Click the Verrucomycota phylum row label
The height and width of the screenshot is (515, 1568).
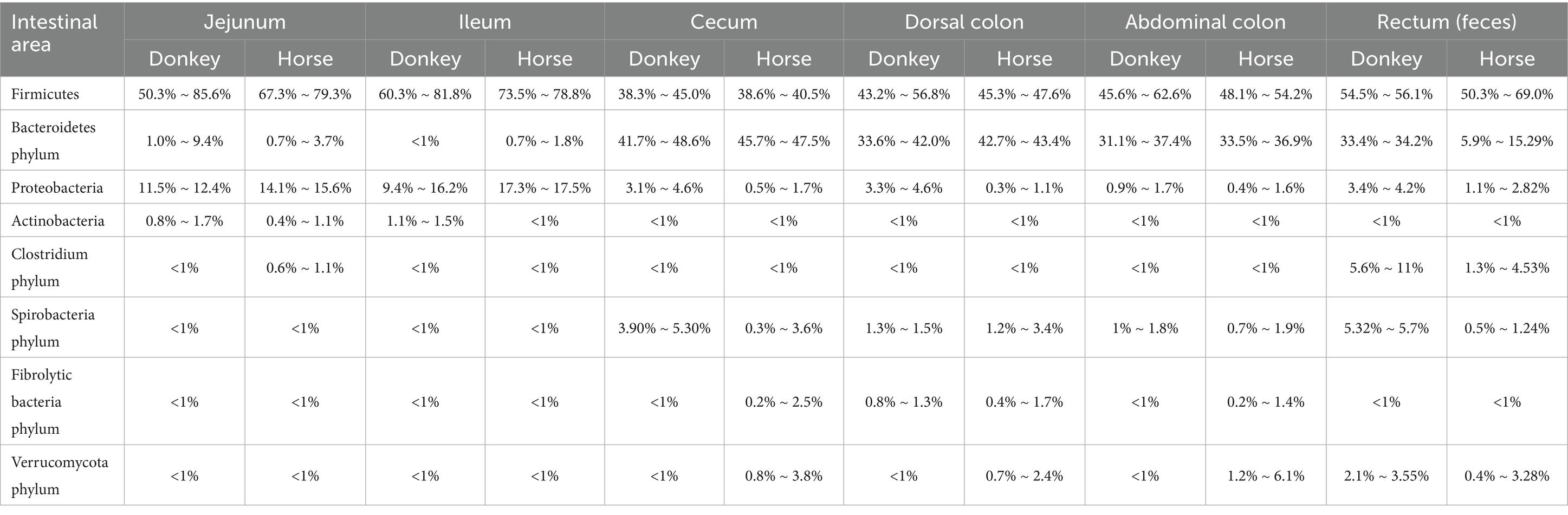point(60,475)
